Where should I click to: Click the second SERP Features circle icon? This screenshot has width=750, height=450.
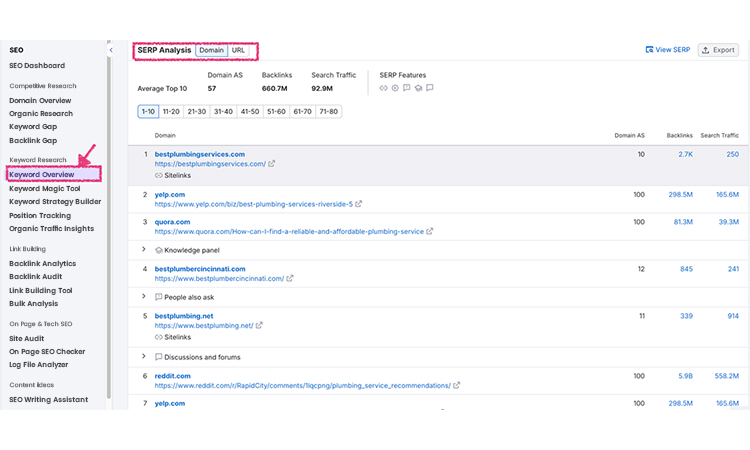click(395, 88)
